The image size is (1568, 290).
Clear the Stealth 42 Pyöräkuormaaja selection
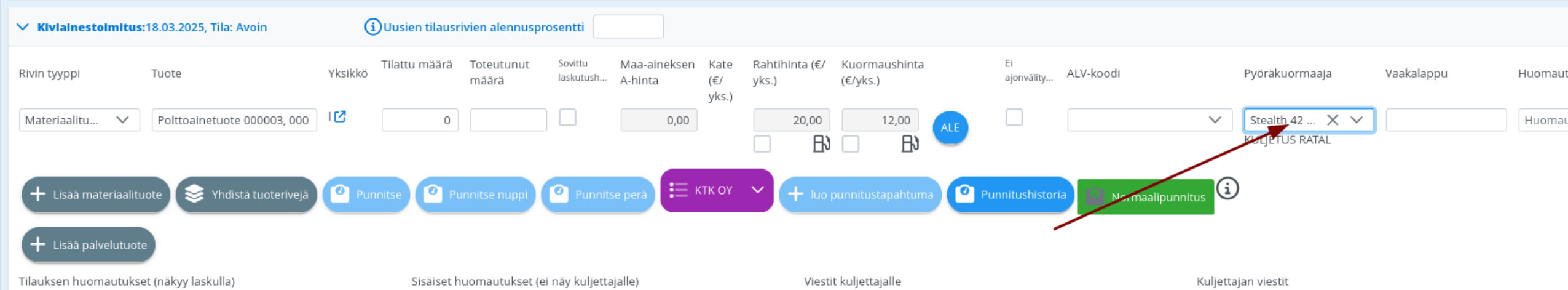coord(1332,120)
